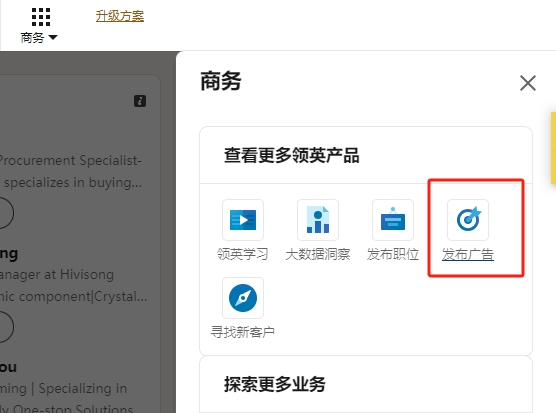Open the 寻找新客户 compass icon
556x413 pixels.
[243, 298]
